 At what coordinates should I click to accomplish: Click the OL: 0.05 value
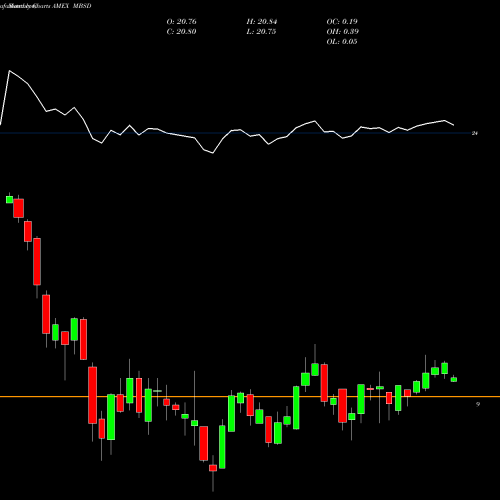click(x=342, y=42)
